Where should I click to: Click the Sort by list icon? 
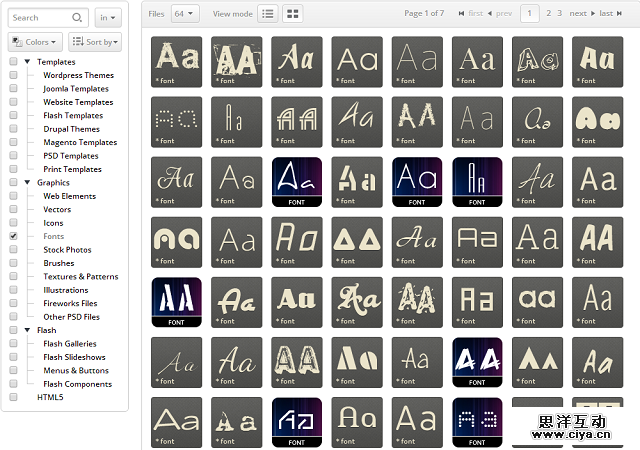[77, 42]
